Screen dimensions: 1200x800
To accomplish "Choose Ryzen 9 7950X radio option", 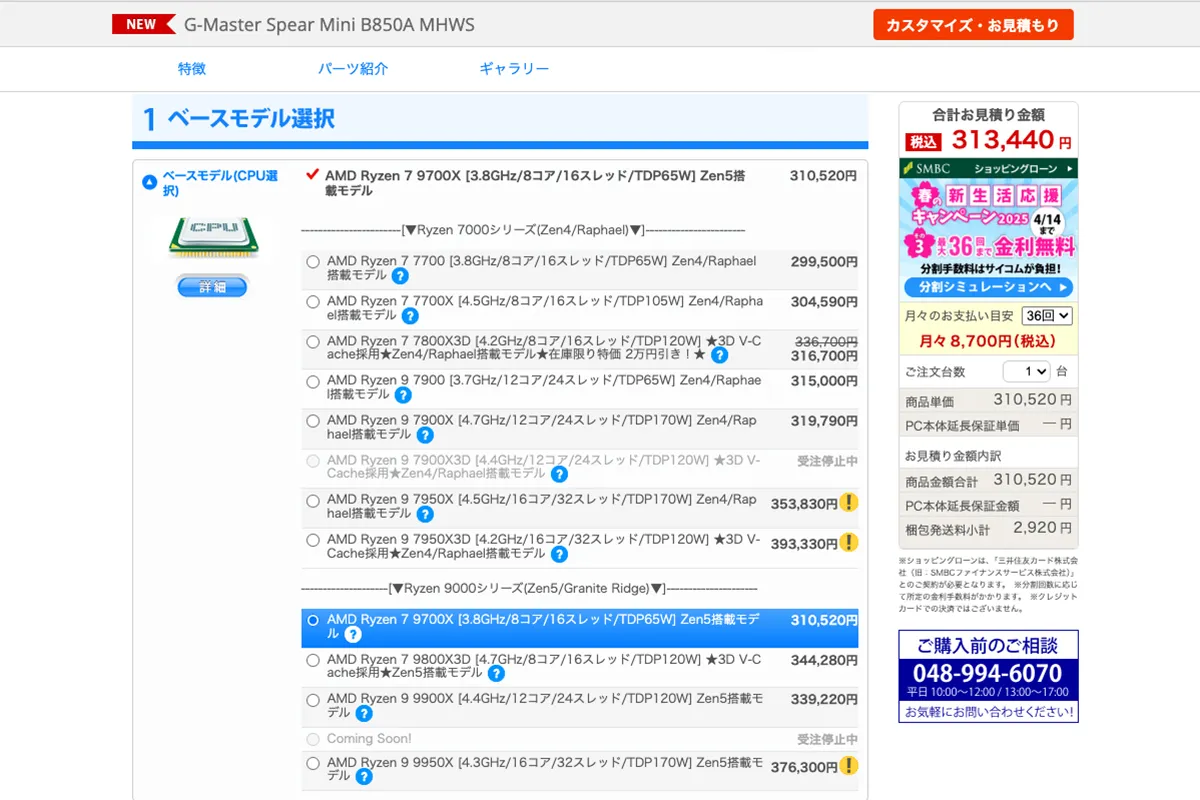I will pos(314,500).
